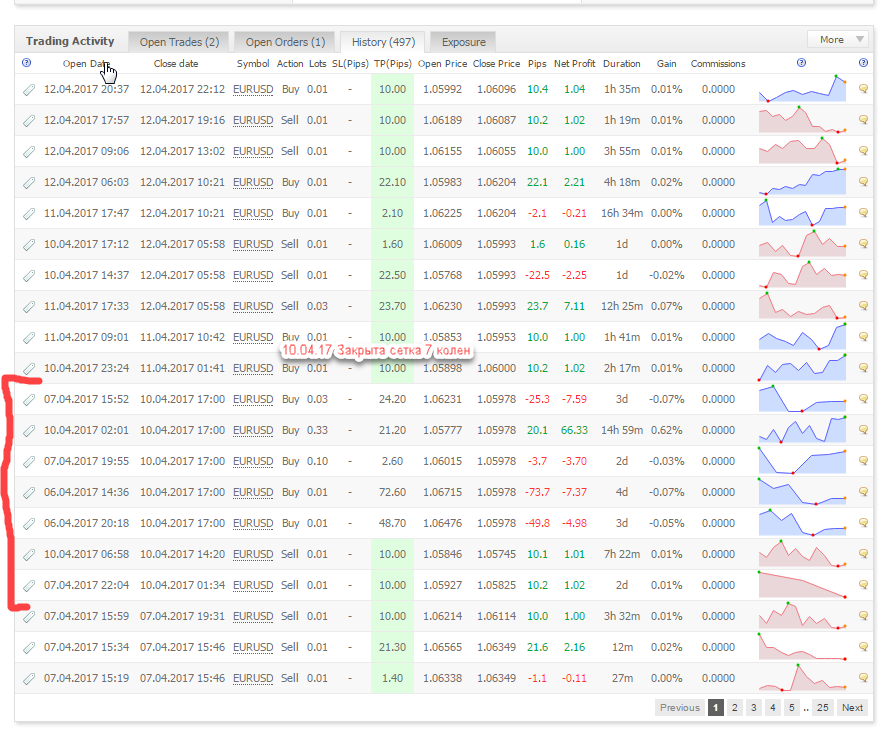
Task: Open EURUSD link in the 12.04.2017 20:37 row
Action: pos(253,89)
